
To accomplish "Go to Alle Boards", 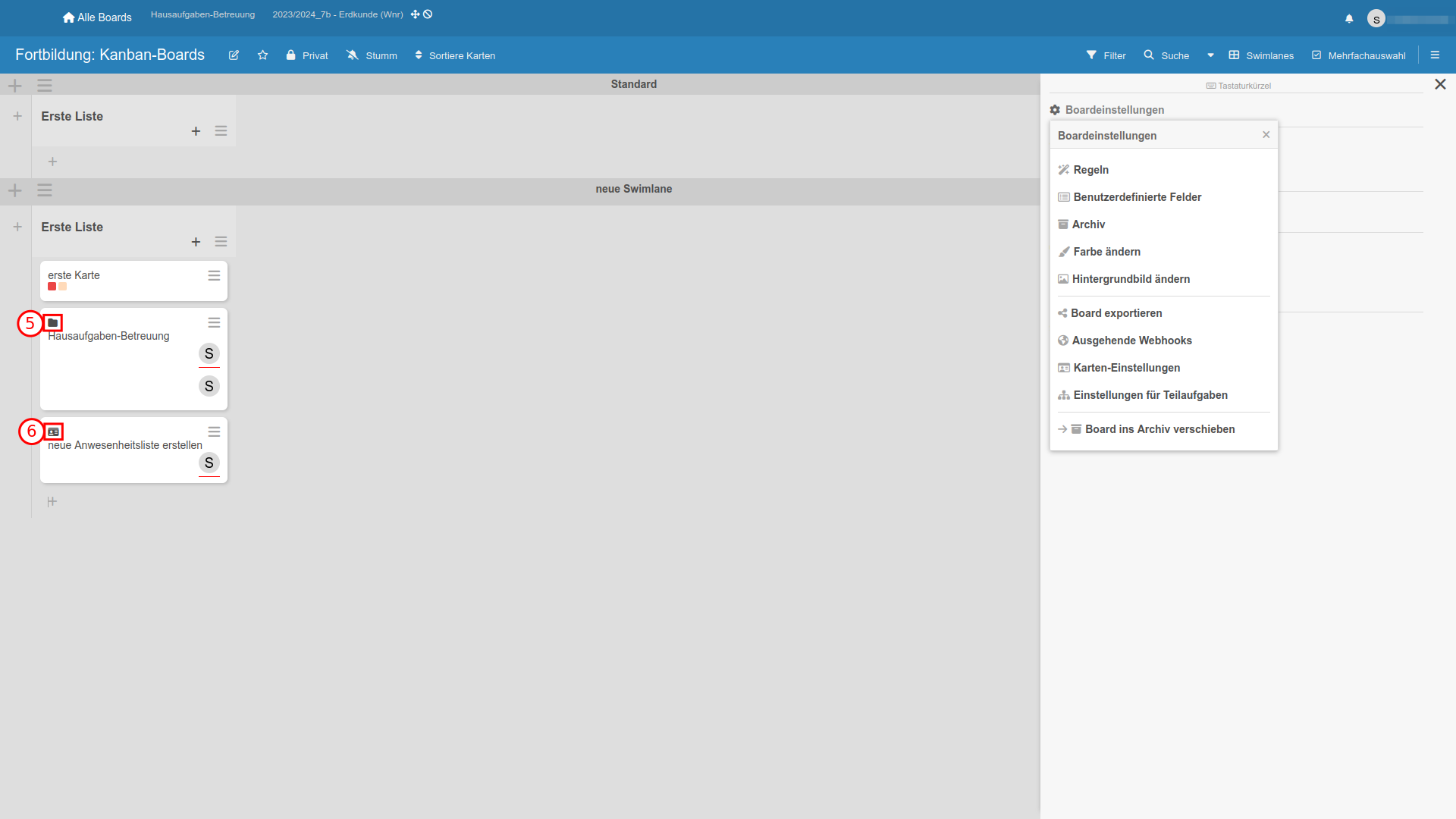I will click(x=97, y=17).
